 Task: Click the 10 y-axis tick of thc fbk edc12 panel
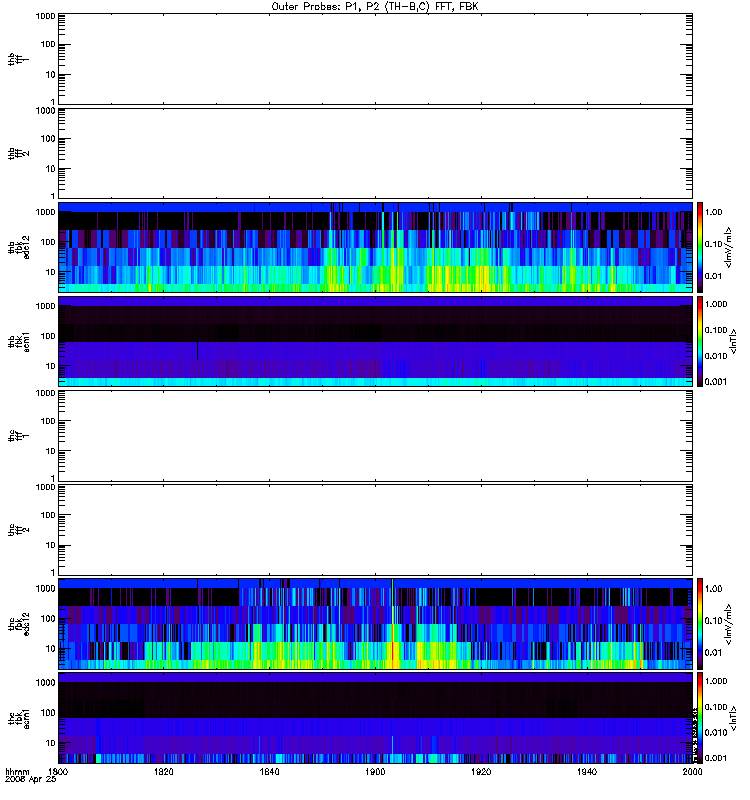coord(51,648)
